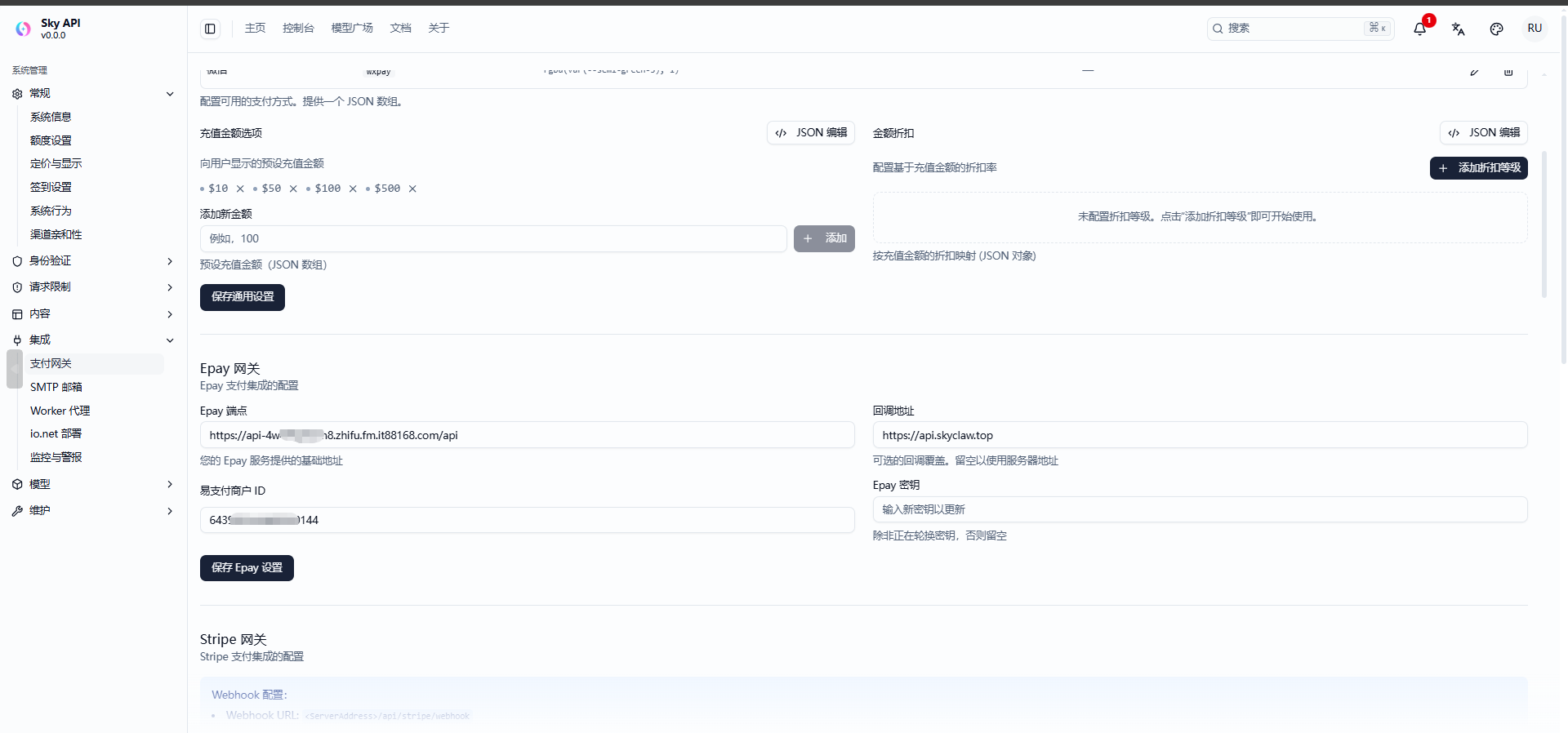Remove the $50 preset amount
1568x733 pixels.
tap(293, 189)
